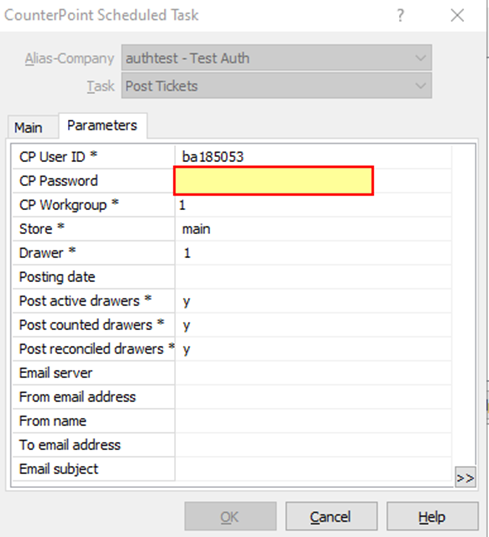The width and height of the screenshot is (489, 537).
Task: Click the From email address field
Action: pyautogui.click(x=313, y=397)
